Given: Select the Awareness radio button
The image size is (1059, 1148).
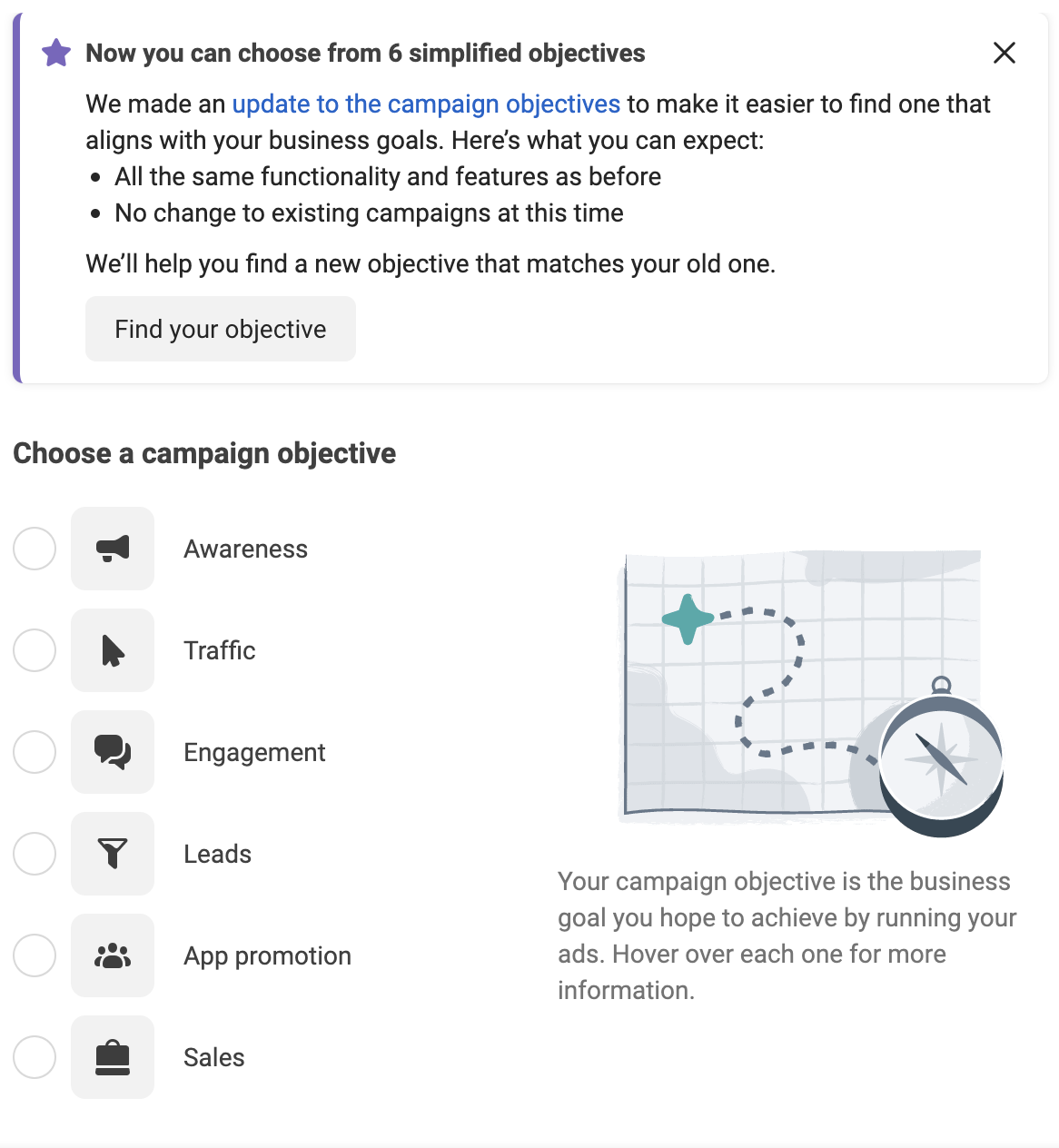Looking at the screenshot, I should pyautogui.click(x=35, y=549).
